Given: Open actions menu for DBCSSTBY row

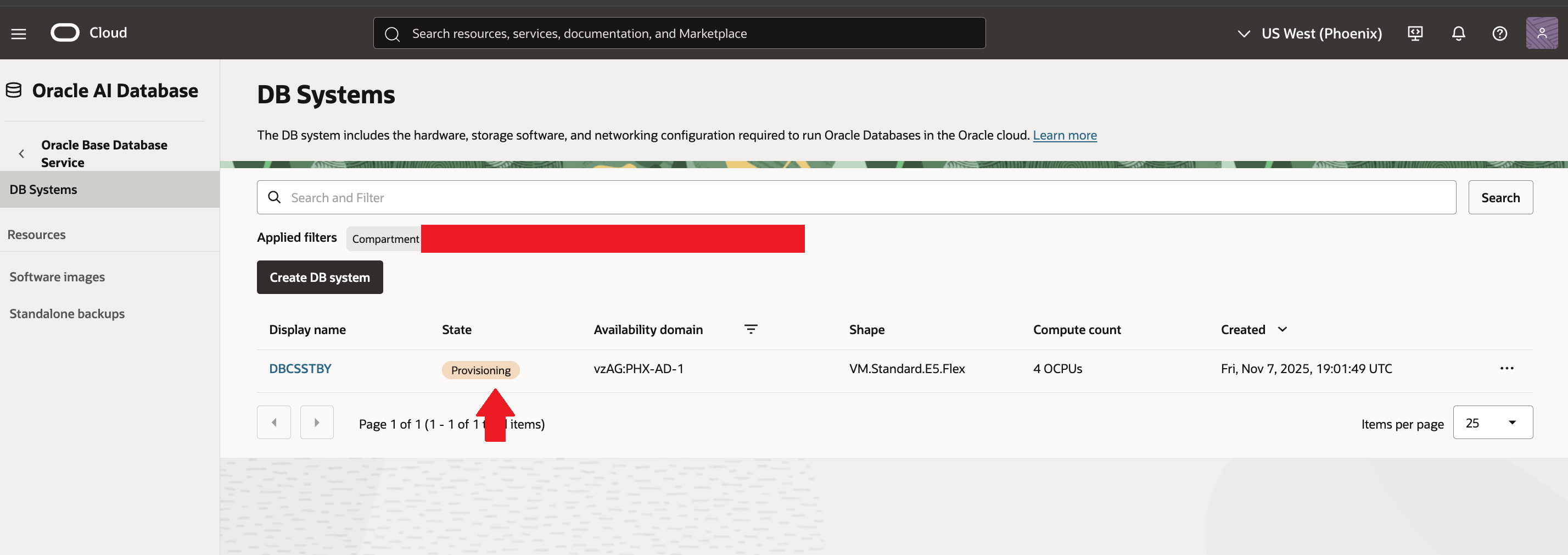Looking at the screenshot, I should pyautogui.click(x=1507, y=369).
